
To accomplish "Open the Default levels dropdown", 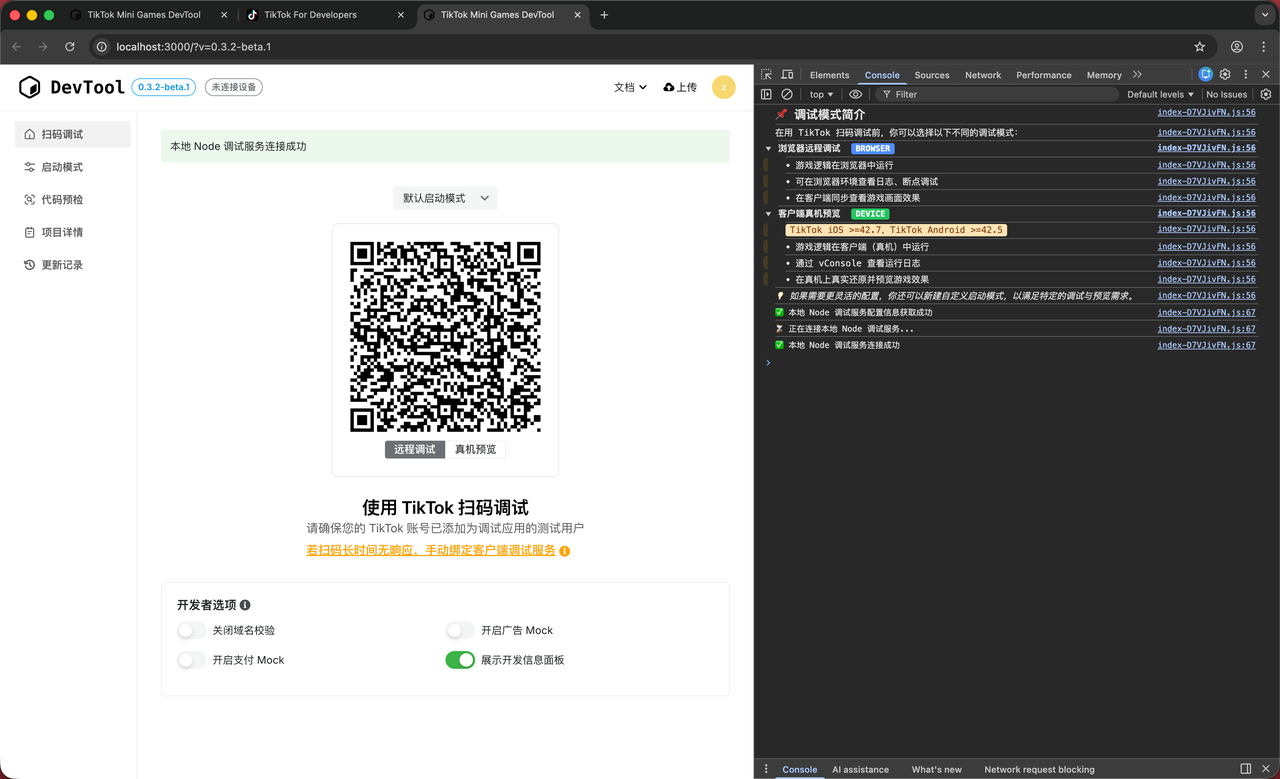I will (x=1160, y=94).
